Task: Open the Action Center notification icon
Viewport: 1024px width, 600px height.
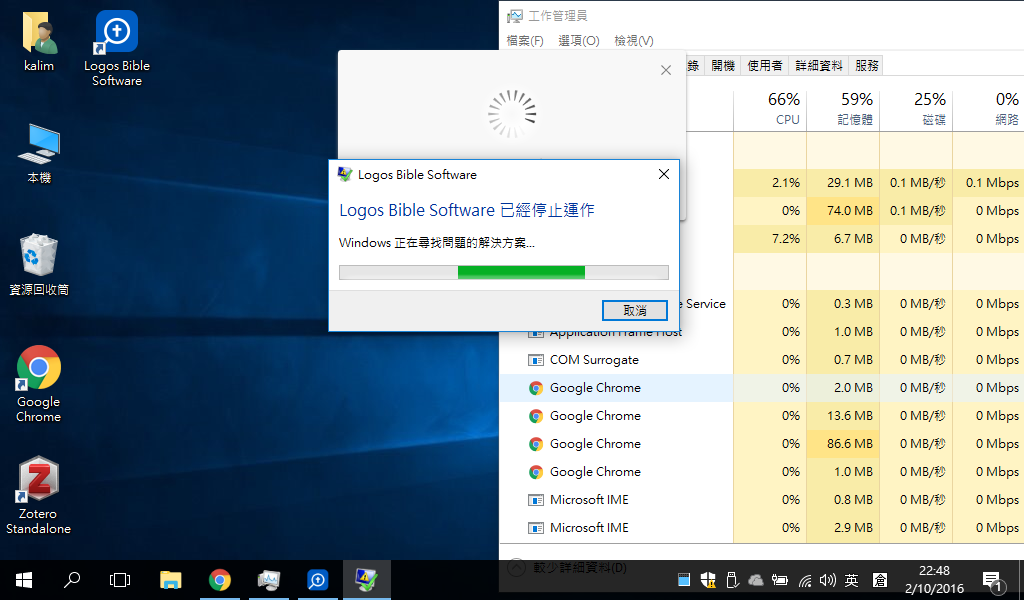Action: pos(992,580)
